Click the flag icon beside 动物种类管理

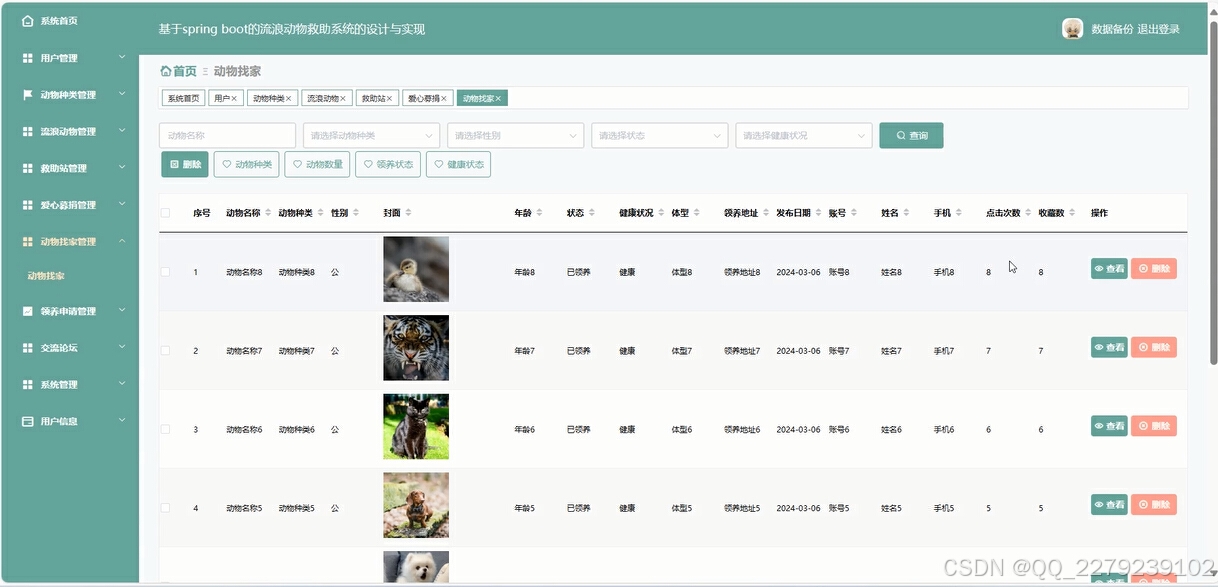(28, 95)
